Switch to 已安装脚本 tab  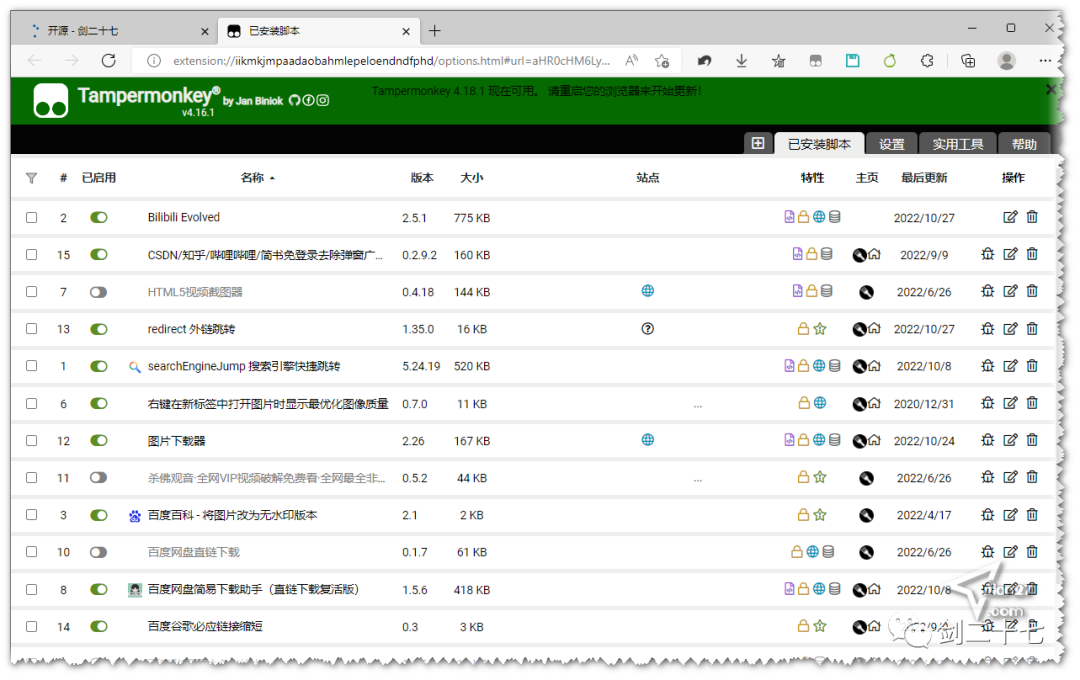[819, 143]
